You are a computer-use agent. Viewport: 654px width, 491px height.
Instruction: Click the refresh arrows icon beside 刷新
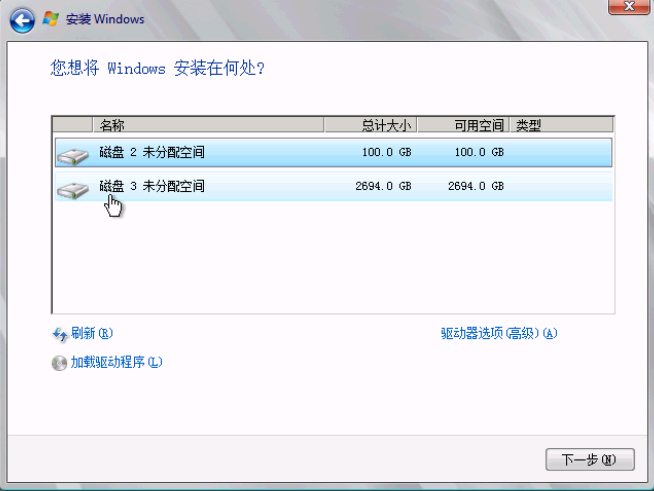pyautogui.click(x=59, y=334)
